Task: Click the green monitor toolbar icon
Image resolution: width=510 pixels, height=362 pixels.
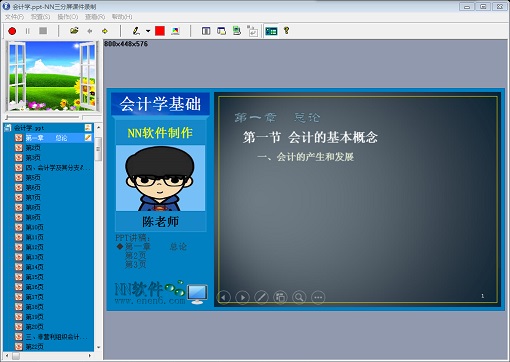Action: [x=237, y=31]
